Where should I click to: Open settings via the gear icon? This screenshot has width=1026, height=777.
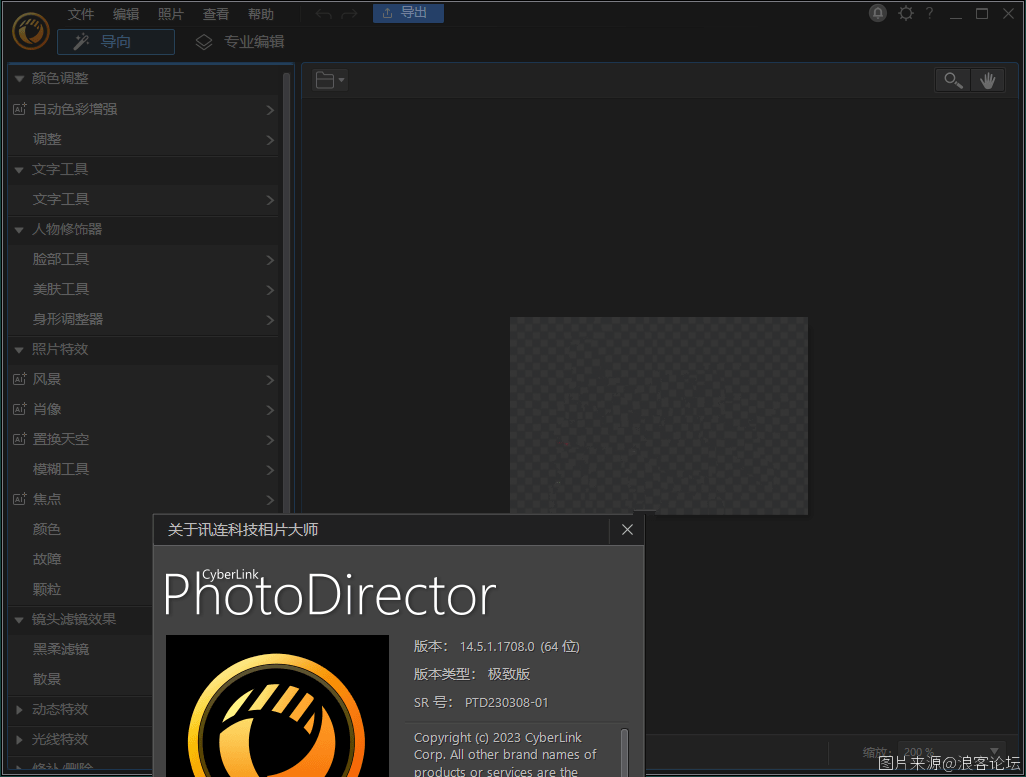(905, 13)
